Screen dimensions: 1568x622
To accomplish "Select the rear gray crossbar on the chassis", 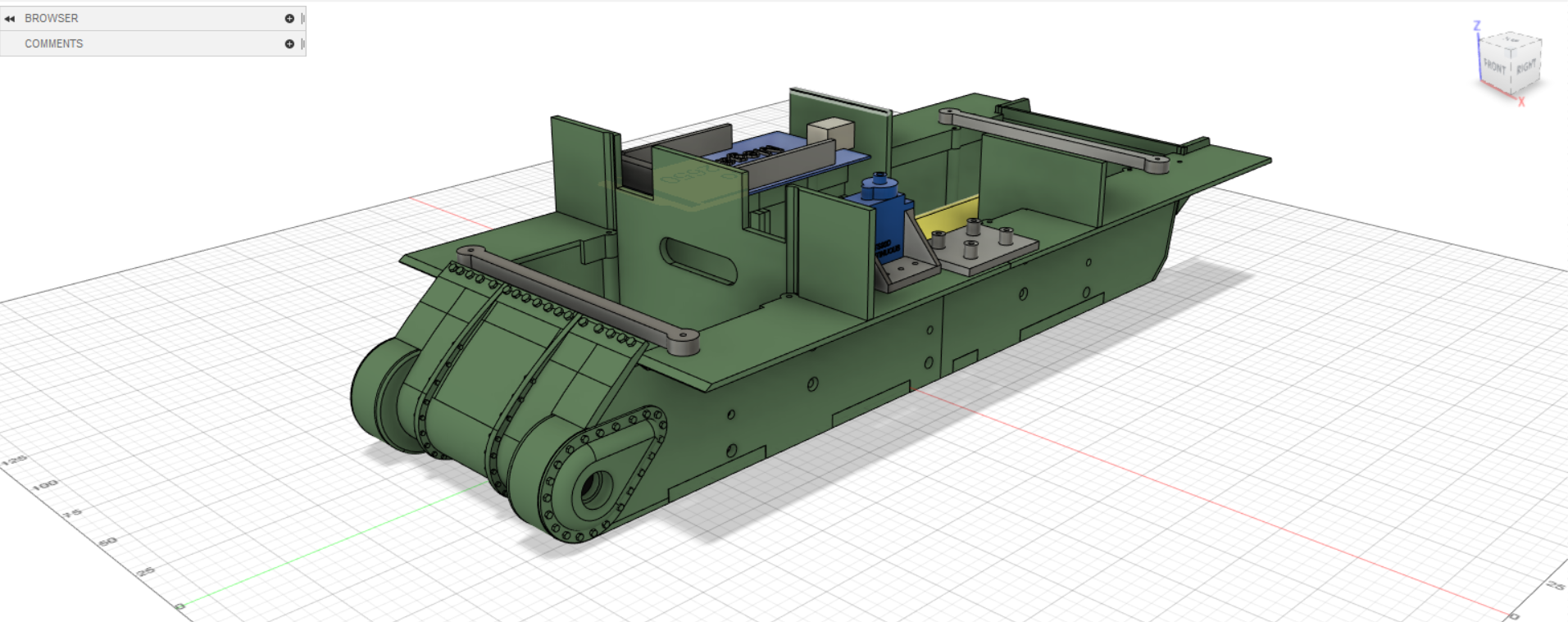I will [1057, 138].
